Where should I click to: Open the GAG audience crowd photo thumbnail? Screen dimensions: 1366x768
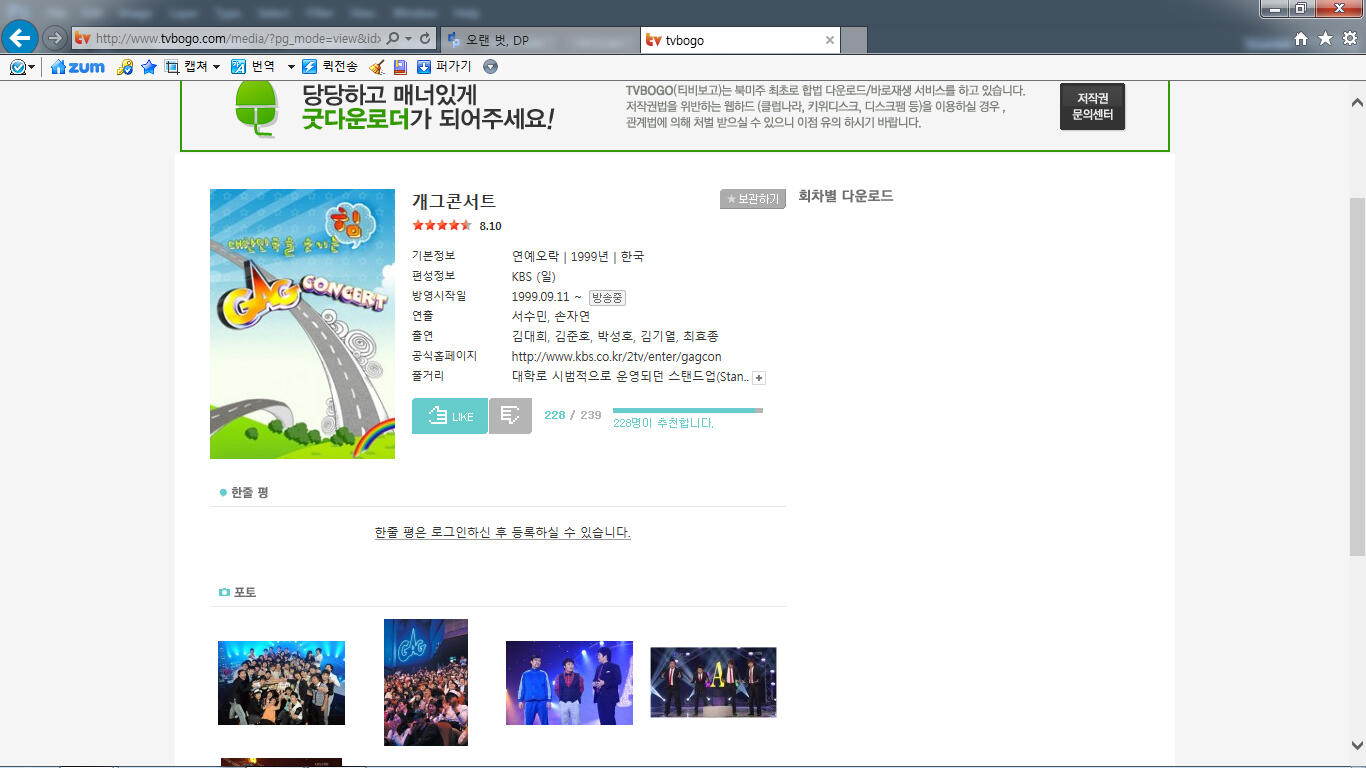point(426,682)
